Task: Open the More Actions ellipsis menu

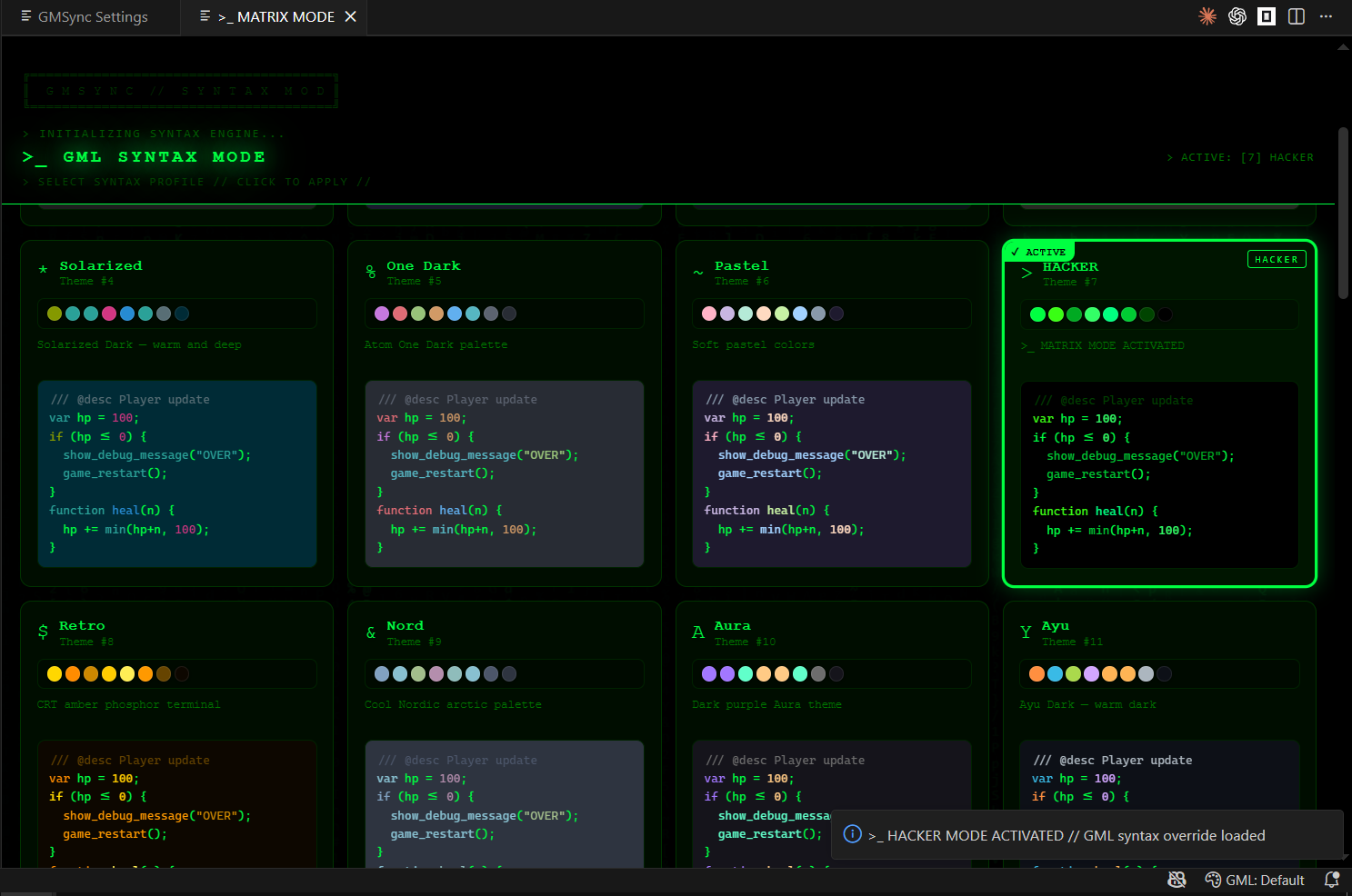Action: coord(1327,16)
